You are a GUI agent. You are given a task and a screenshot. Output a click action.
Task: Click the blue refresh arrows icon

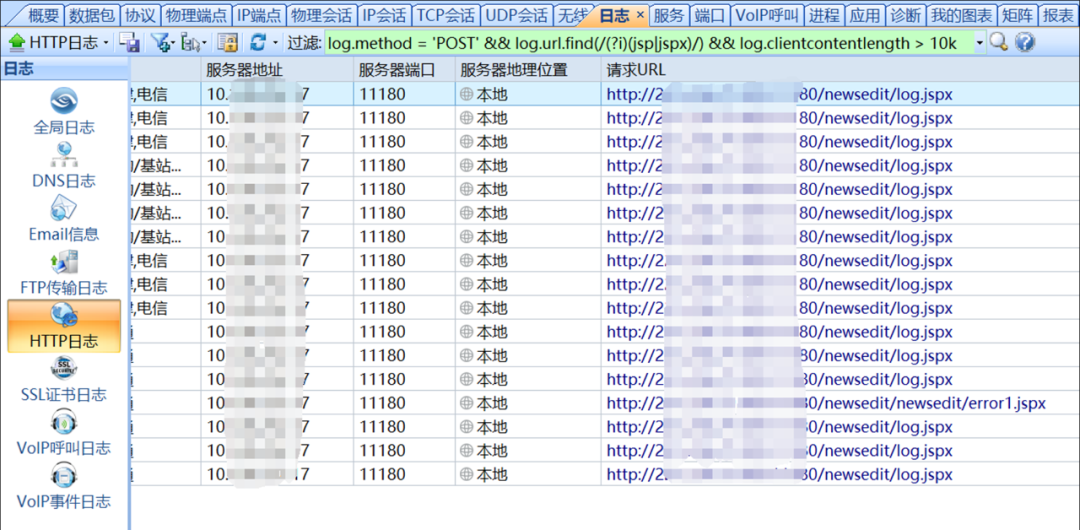click(x=258, y=43)
